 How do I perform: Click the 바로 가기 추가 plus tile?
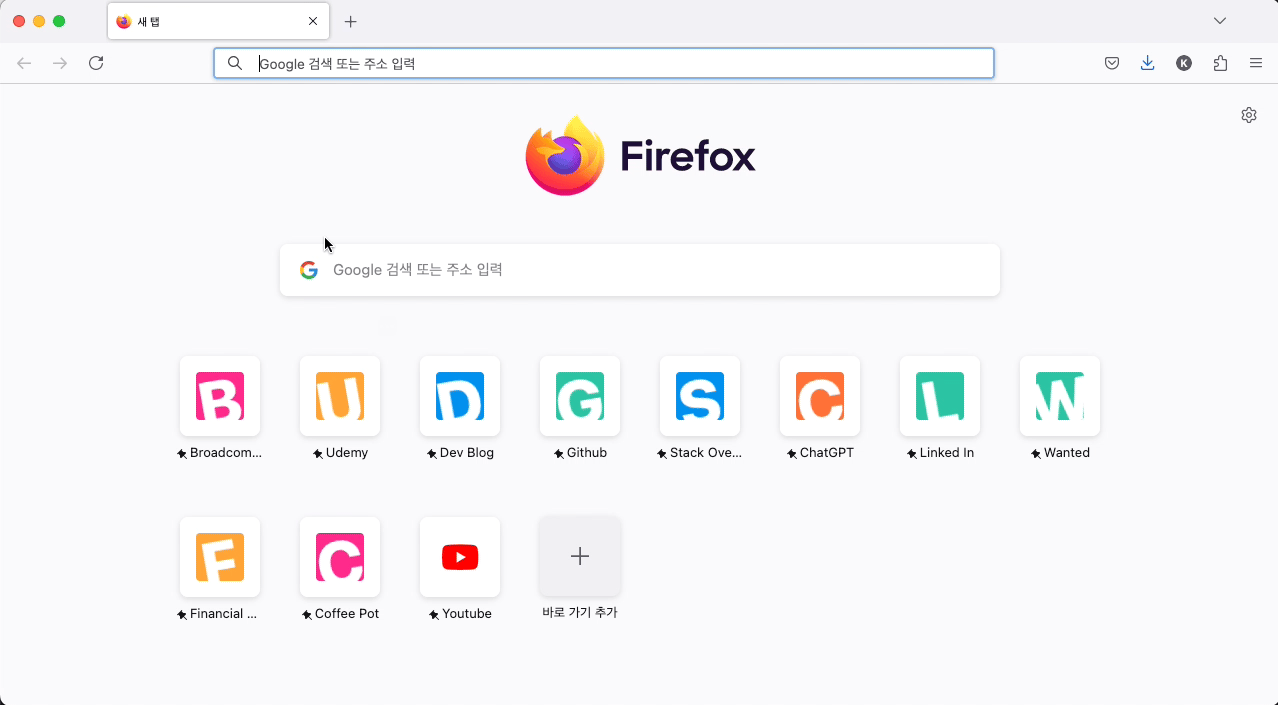(x=580, y=557)
